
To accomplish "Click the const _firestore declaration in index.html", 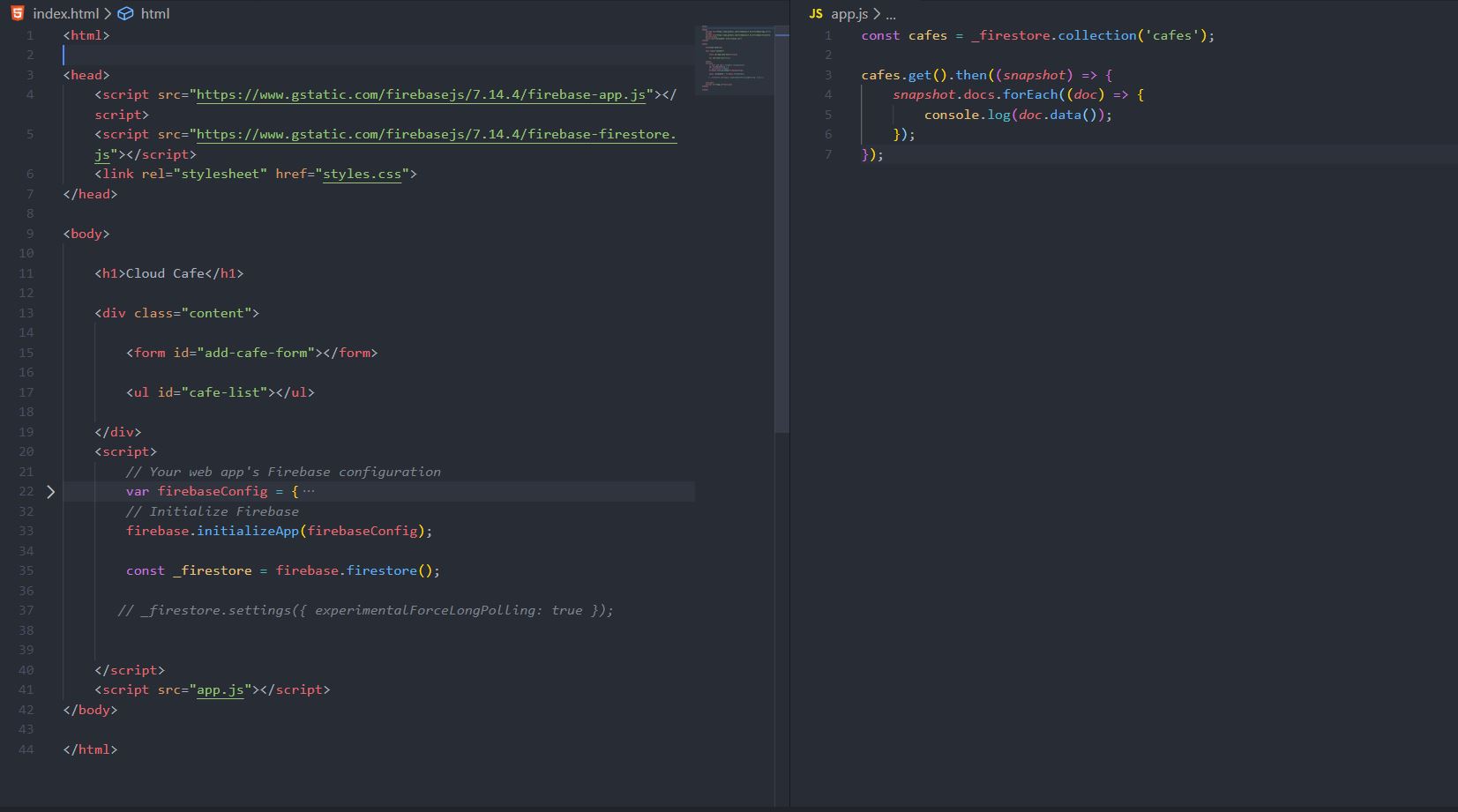I will [283, 570].
